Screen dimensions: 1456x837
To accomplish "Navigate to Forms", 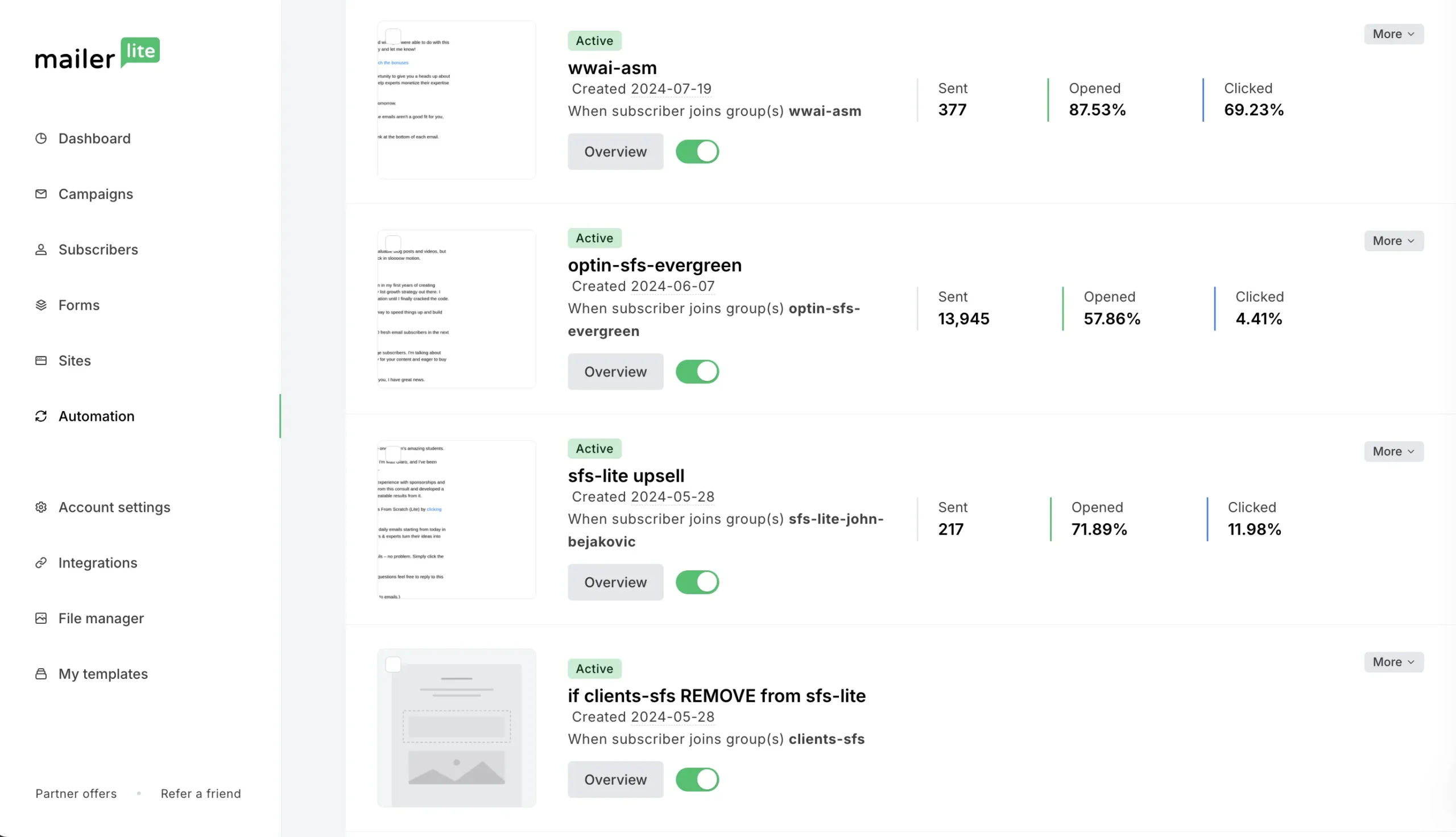I will (x=78, y=305).
